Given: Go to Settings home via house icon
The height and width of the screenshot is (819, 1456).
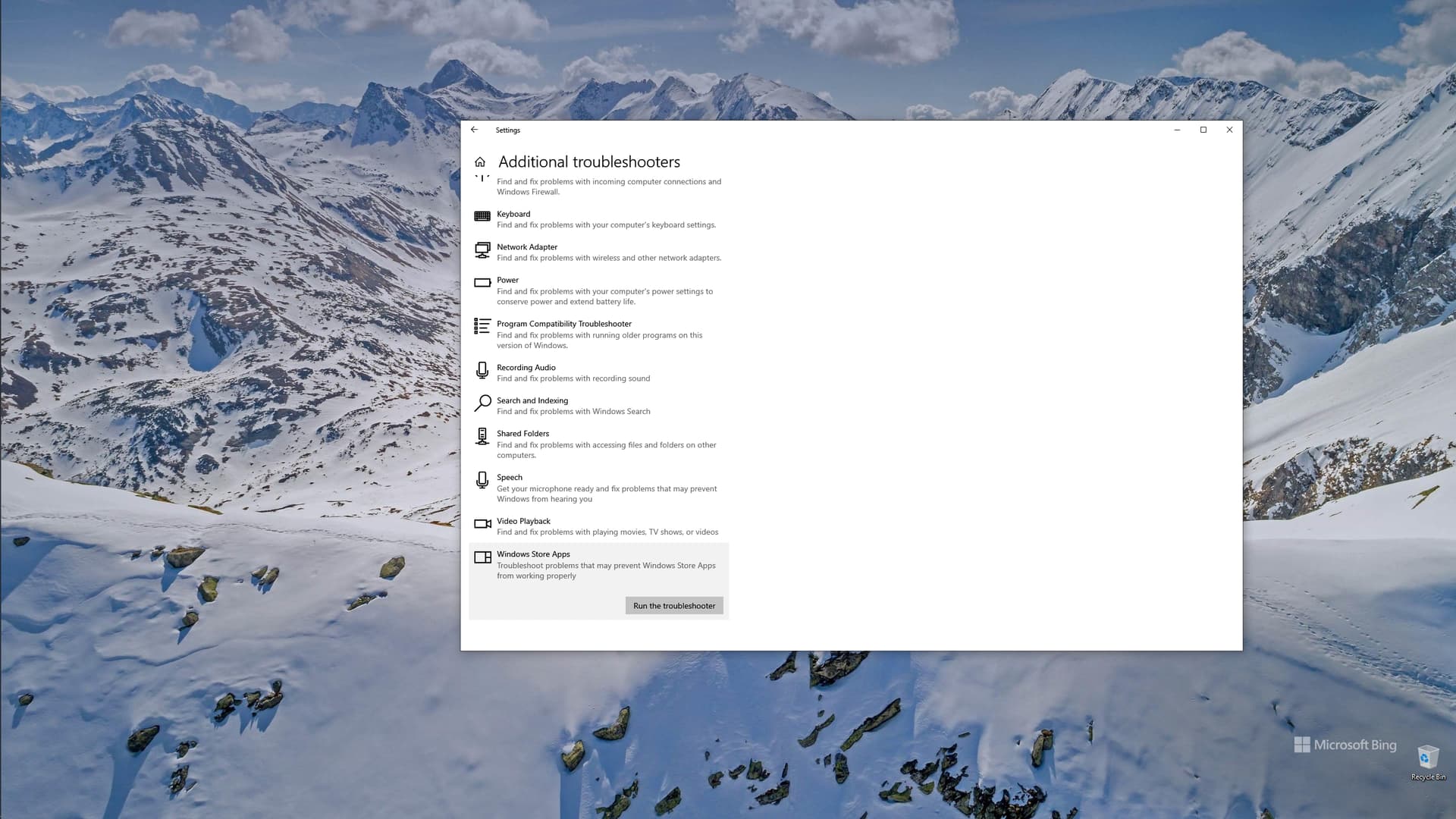Looking at the screenshot, I should point(480,162).
